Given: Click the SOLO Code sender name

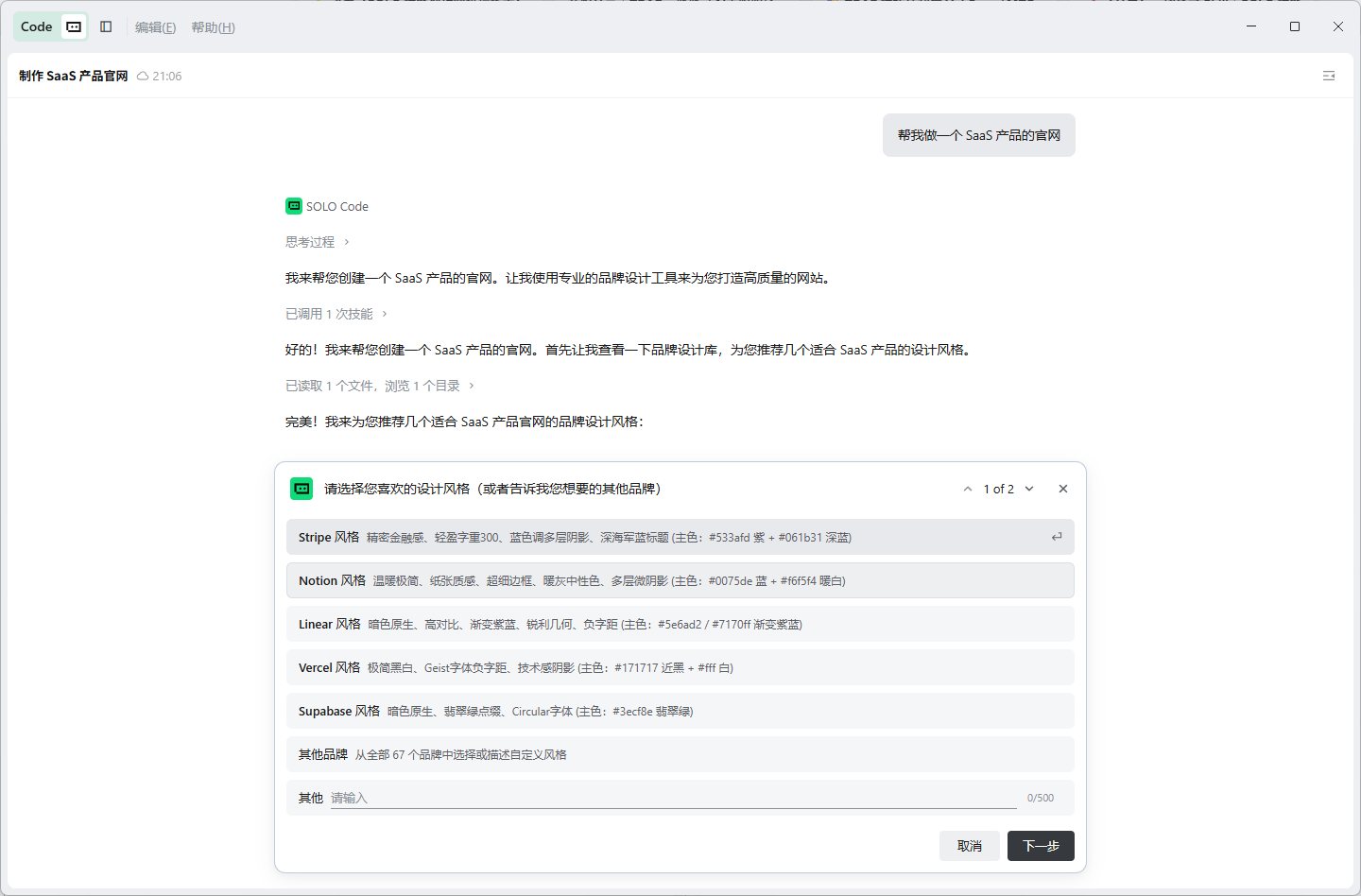Looking at the screenshot, I should (x=337, y=206).
